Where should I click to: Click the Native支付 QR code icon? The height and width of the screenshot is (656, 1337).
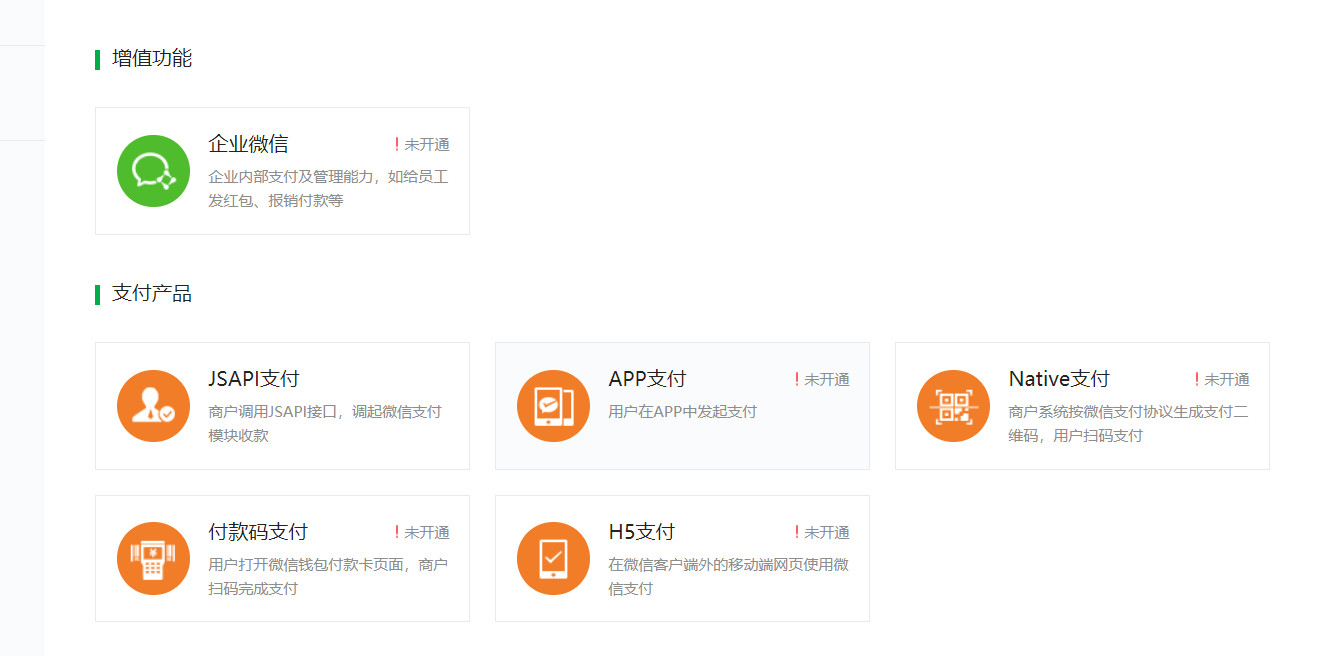(953, 406)
